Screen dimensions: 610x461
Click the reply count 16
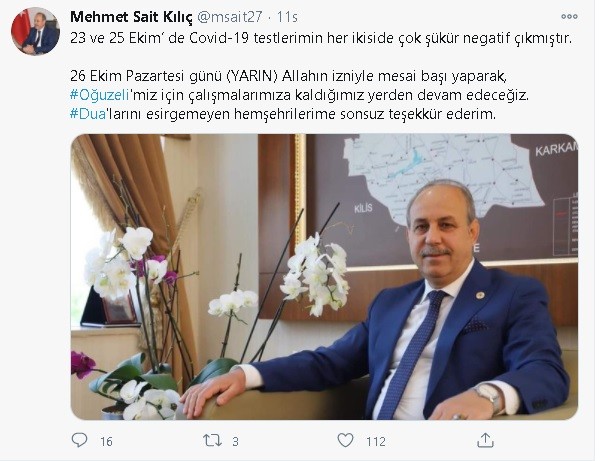pyautogui.click(x=106, y=441)
